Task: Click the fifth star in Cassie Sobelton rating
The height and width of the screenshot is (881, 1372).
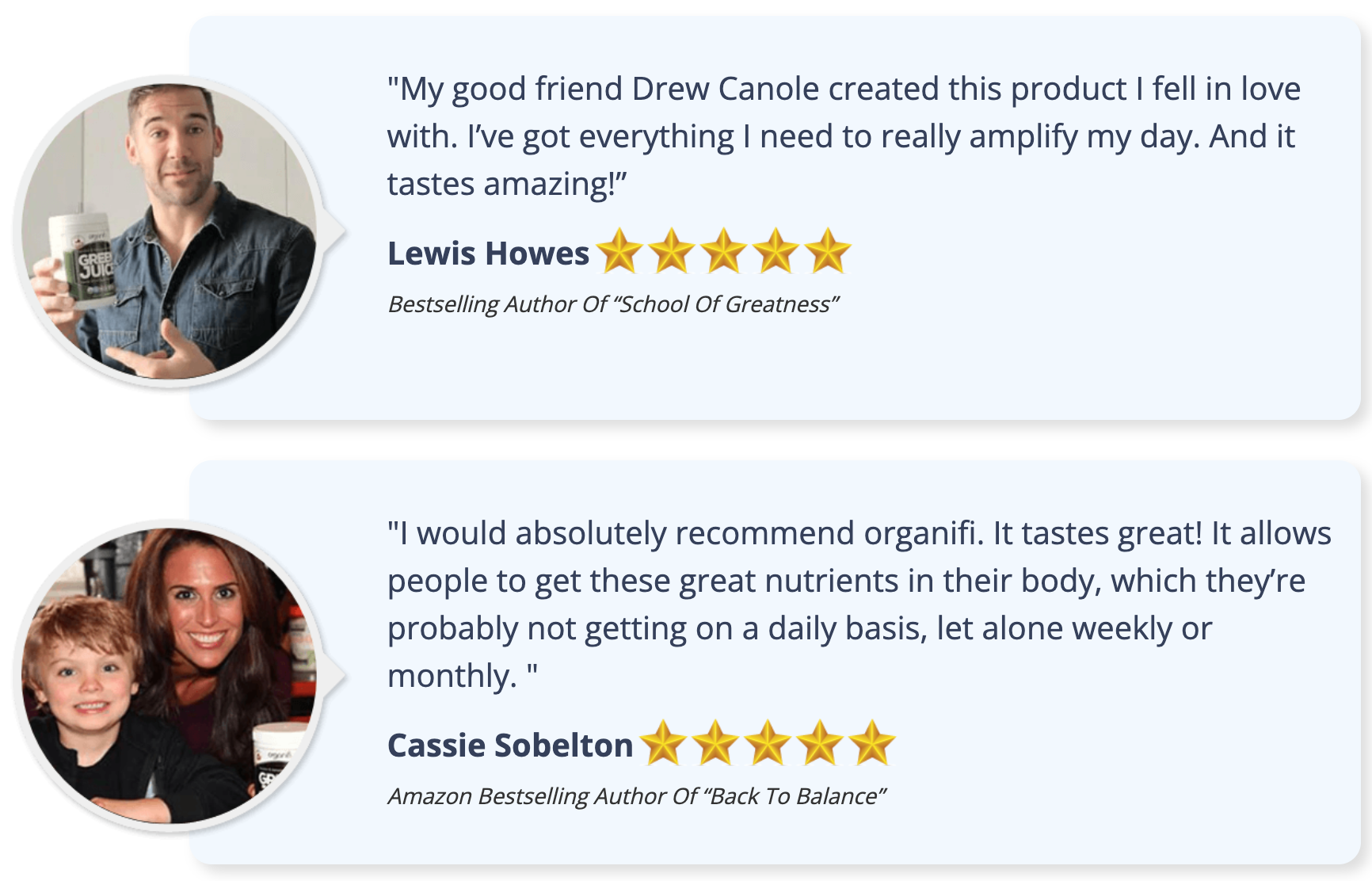Action: click(872, 743)
